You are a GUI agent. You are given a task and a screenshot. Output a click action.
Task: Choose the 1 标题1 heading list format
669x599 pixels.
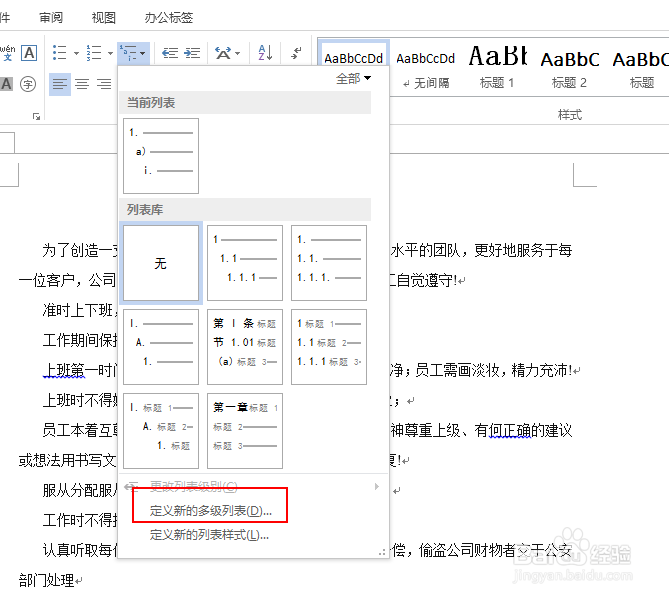click(329, 347)
